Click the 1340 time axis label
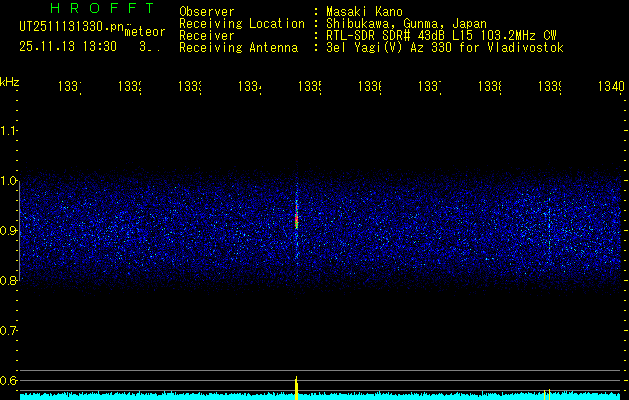This screenshot has width=629, height=400. pyautogui.click(x=608, y=88)
